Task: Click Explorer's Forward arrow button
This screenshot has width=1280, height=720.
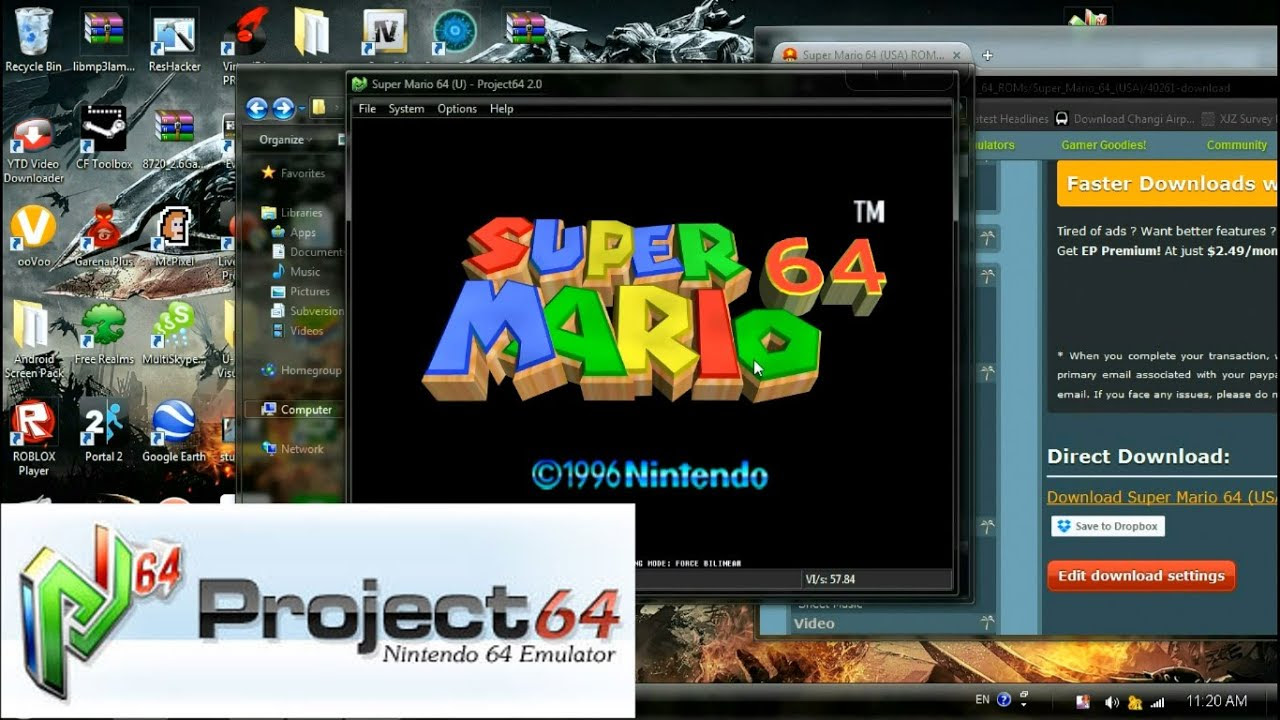Action: [x=284, y=108]
